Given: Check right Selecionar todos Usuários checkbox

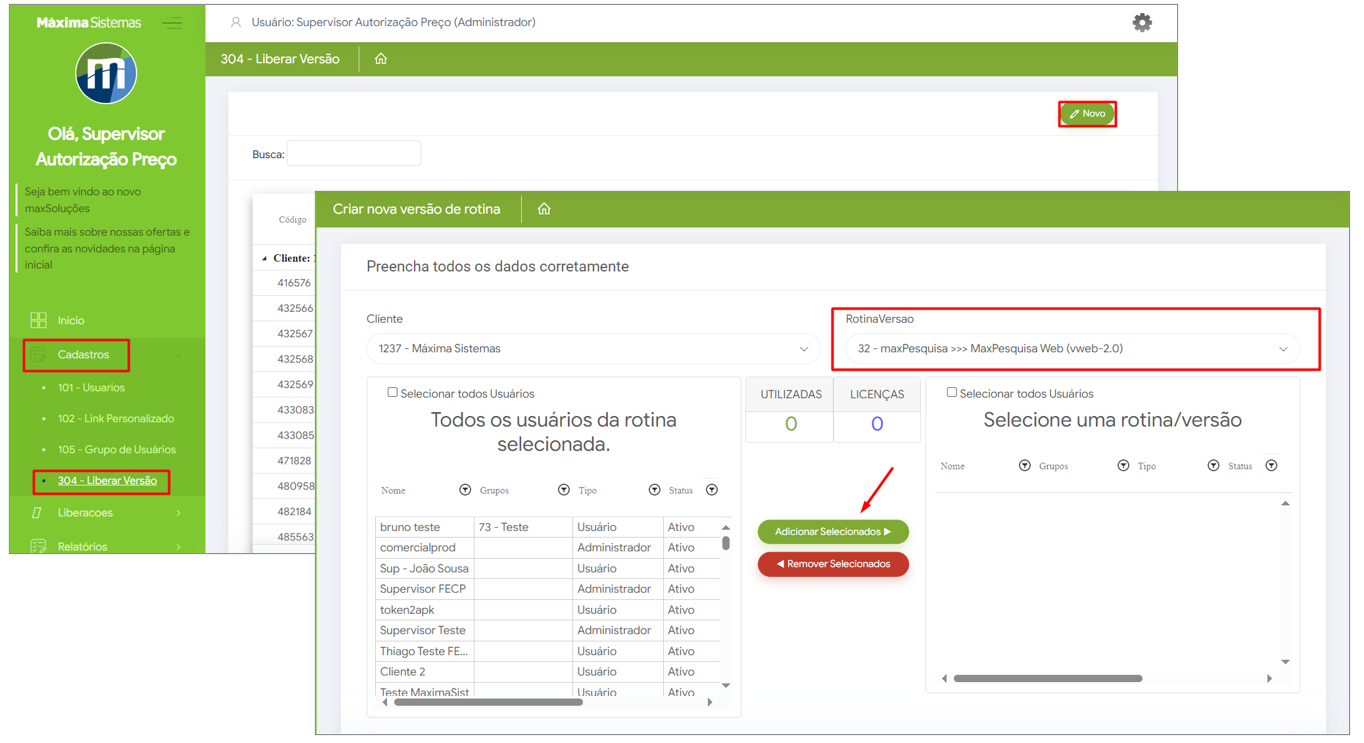Looking at the screenshot, I should 952,393.
